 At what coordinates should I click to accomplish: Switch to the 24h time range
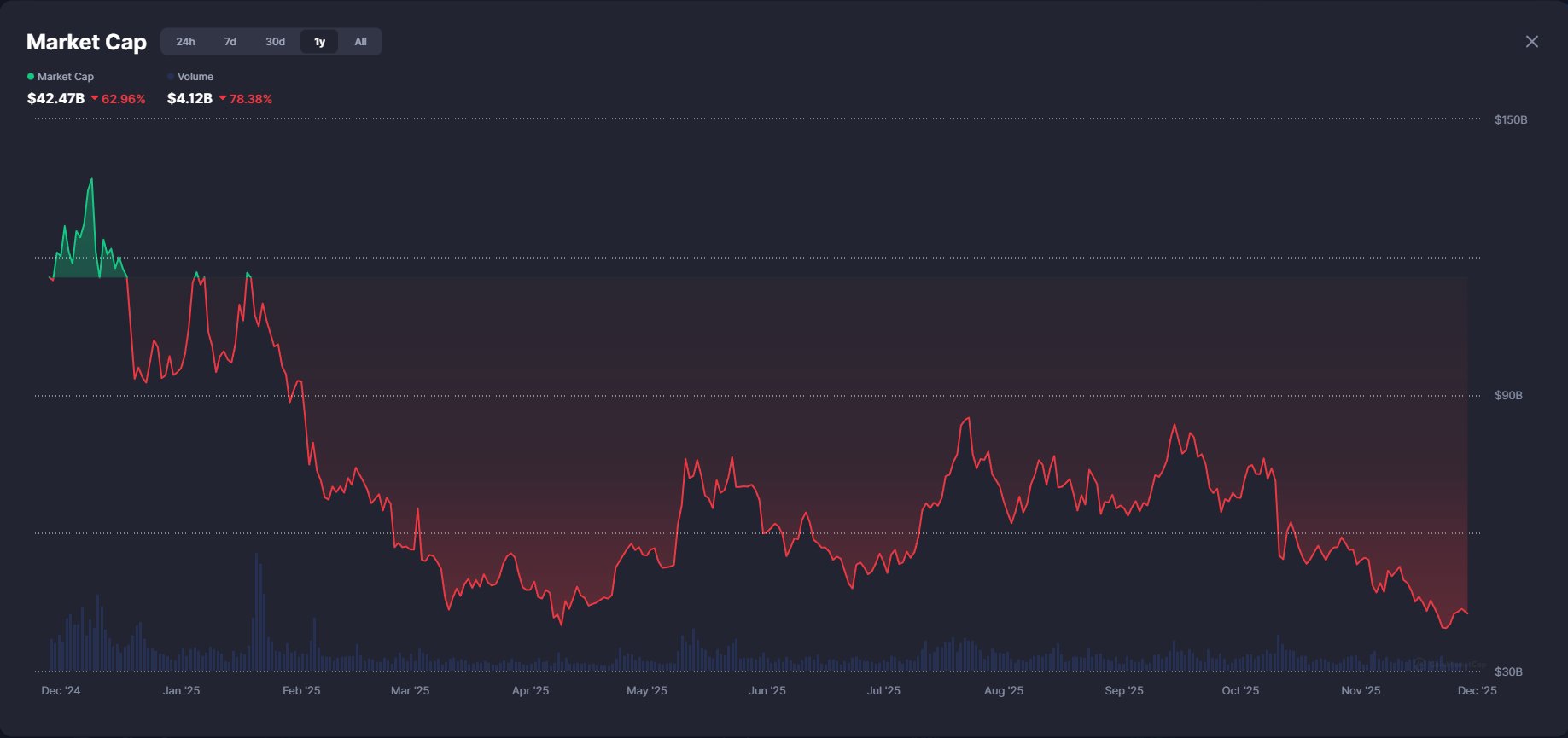tap(185, 42)
